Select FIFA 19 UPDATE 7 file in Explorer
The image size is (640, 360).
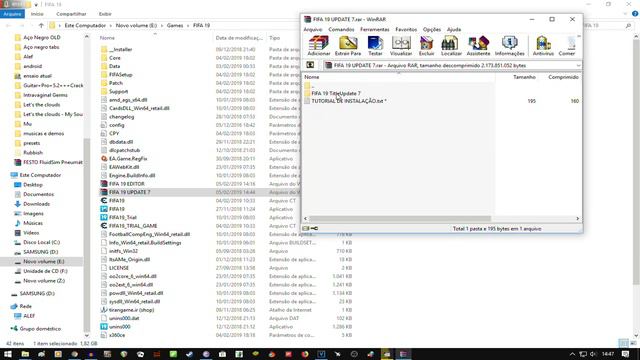click(x=129, y=192)
